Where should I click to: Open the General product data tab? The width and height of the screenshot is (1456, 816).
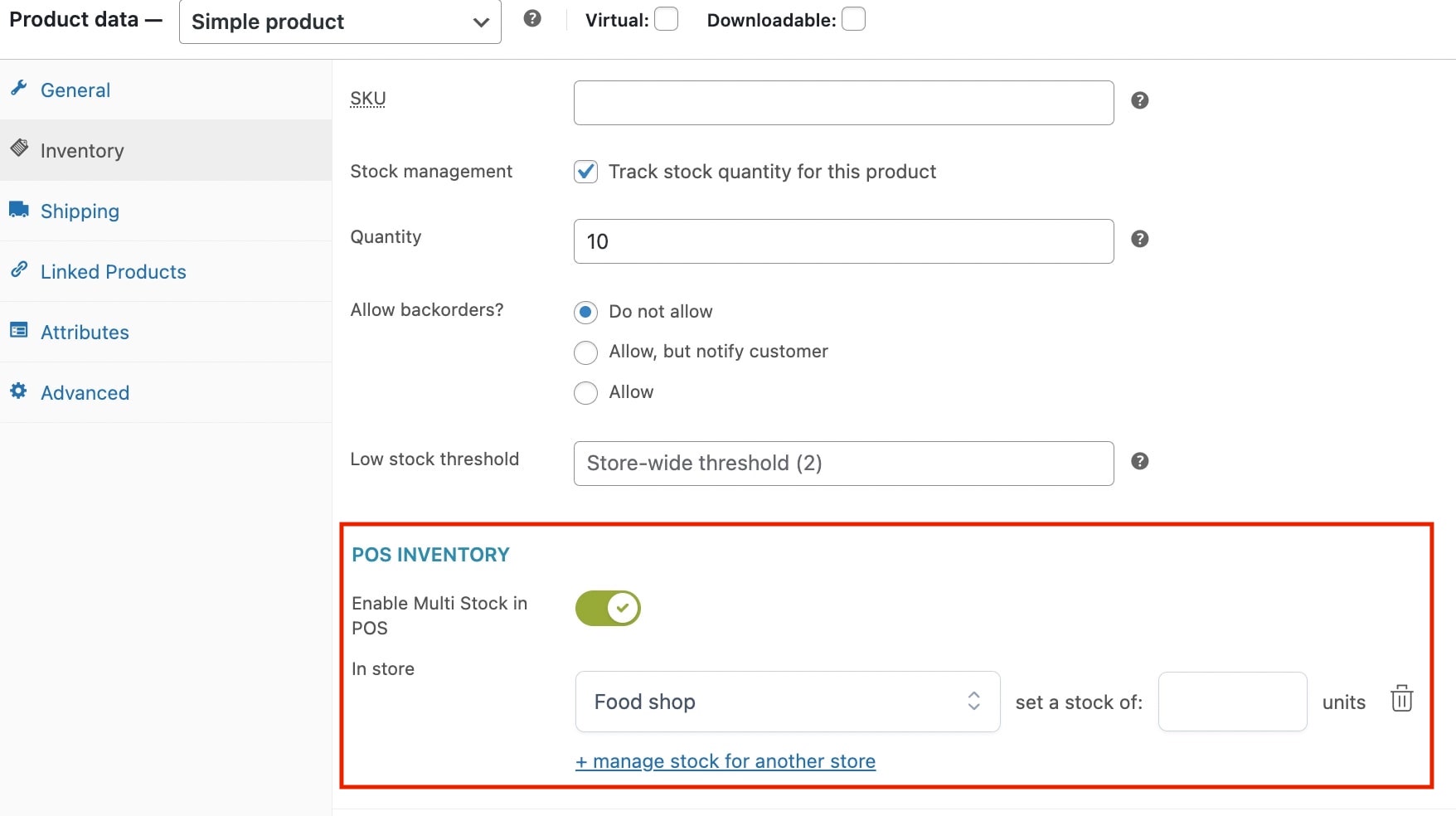[x=166, y=90]
